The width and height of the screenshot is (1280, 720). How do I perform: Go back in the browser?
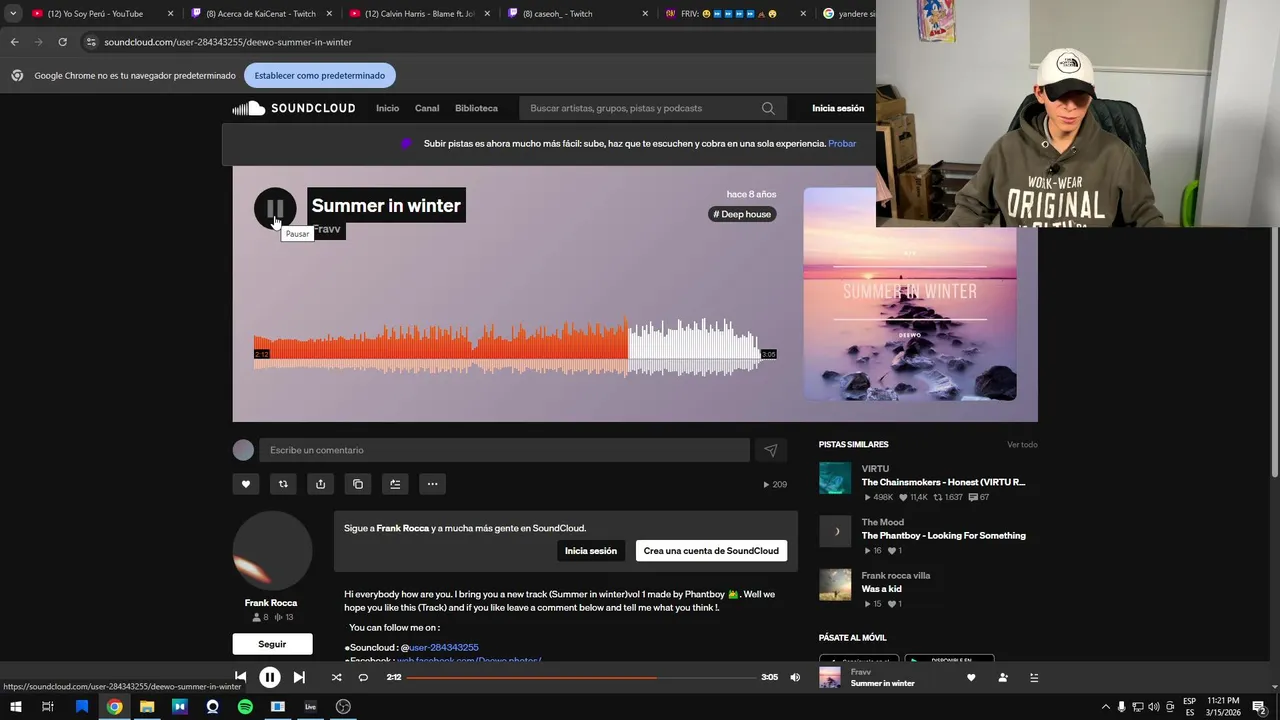click(14, 42)
